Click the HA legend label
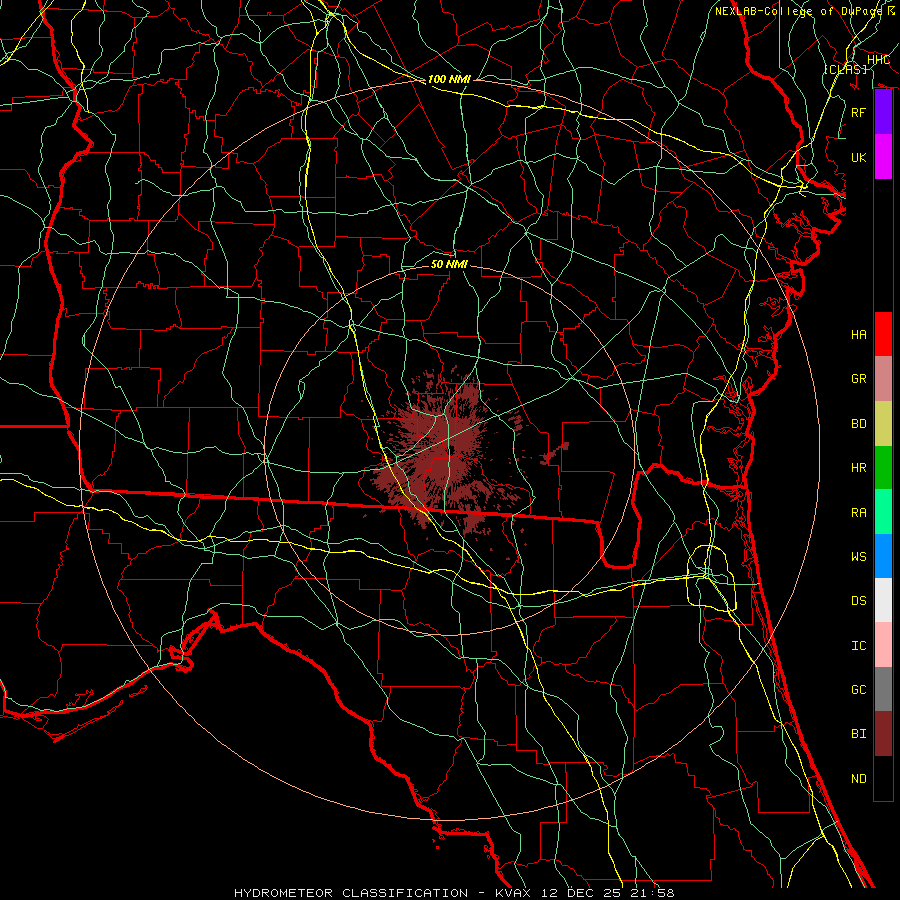The image size is (900, 900). [859, 335]
